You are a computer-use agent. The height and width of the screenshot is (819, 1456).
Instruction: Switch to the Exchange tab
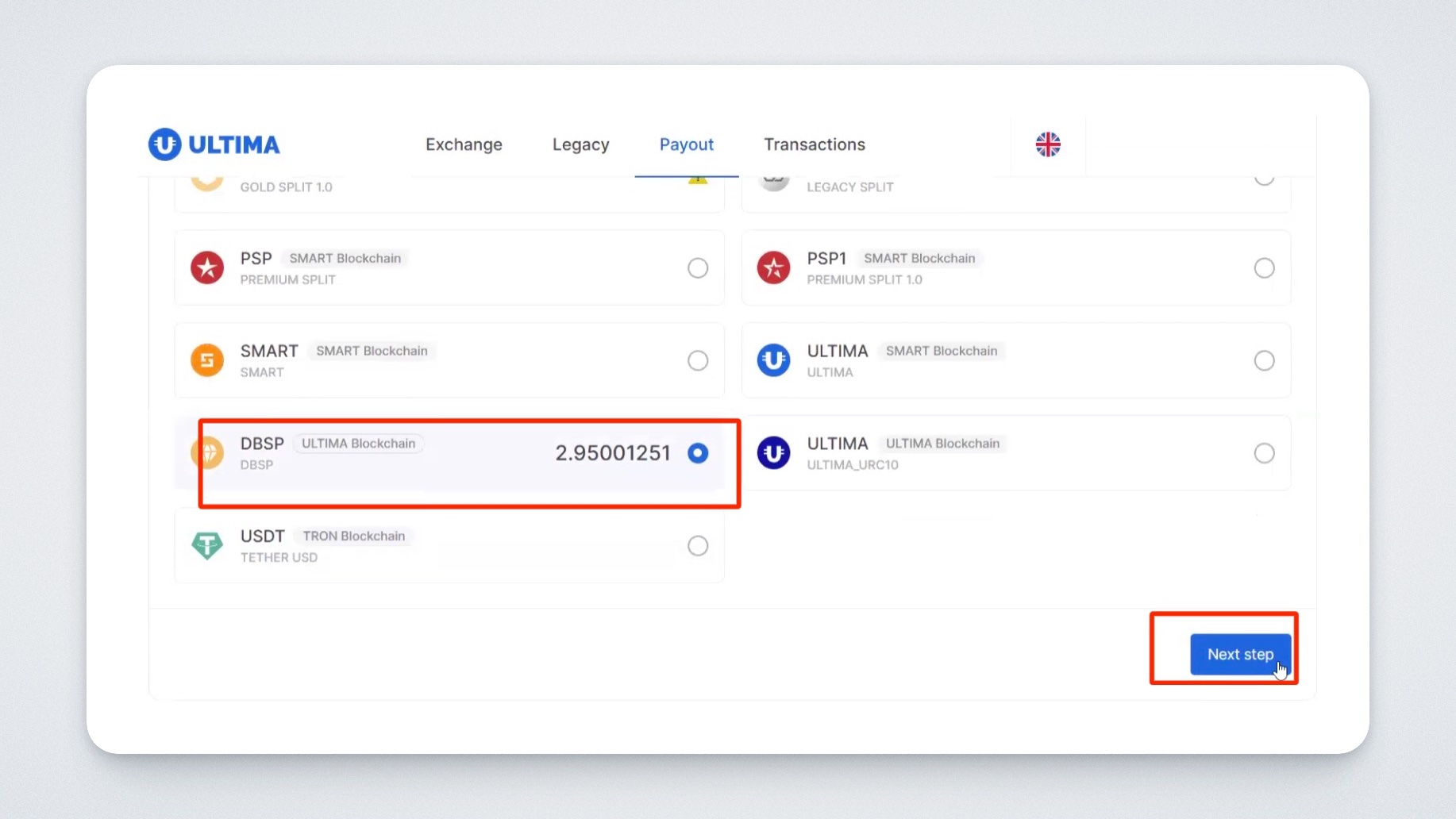[464, 144]
